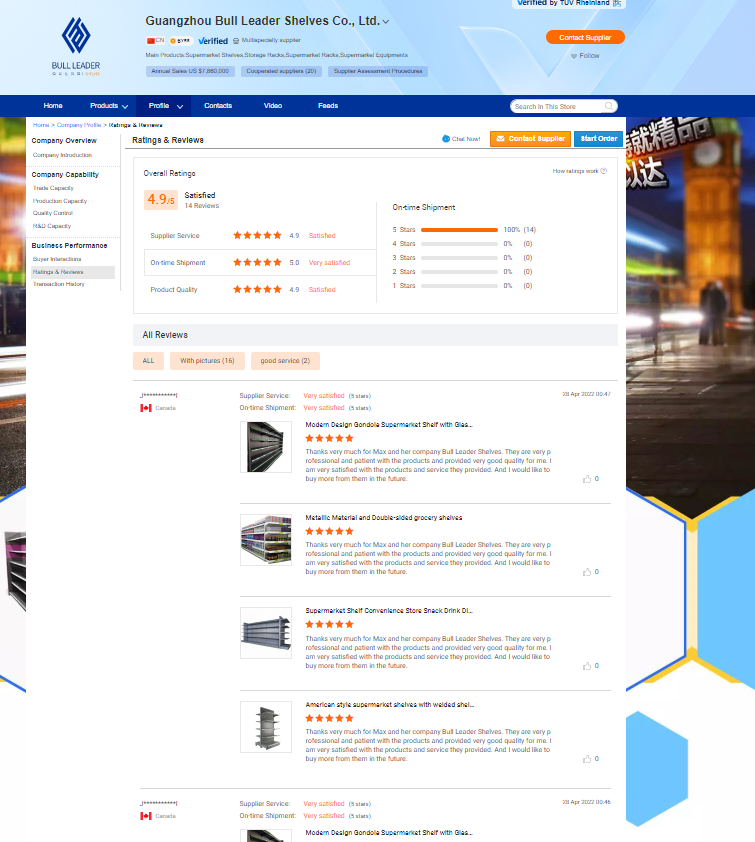Expand the company name dropdown arrow
Viewport: 755px width, 842px height.
coord(386,21)
